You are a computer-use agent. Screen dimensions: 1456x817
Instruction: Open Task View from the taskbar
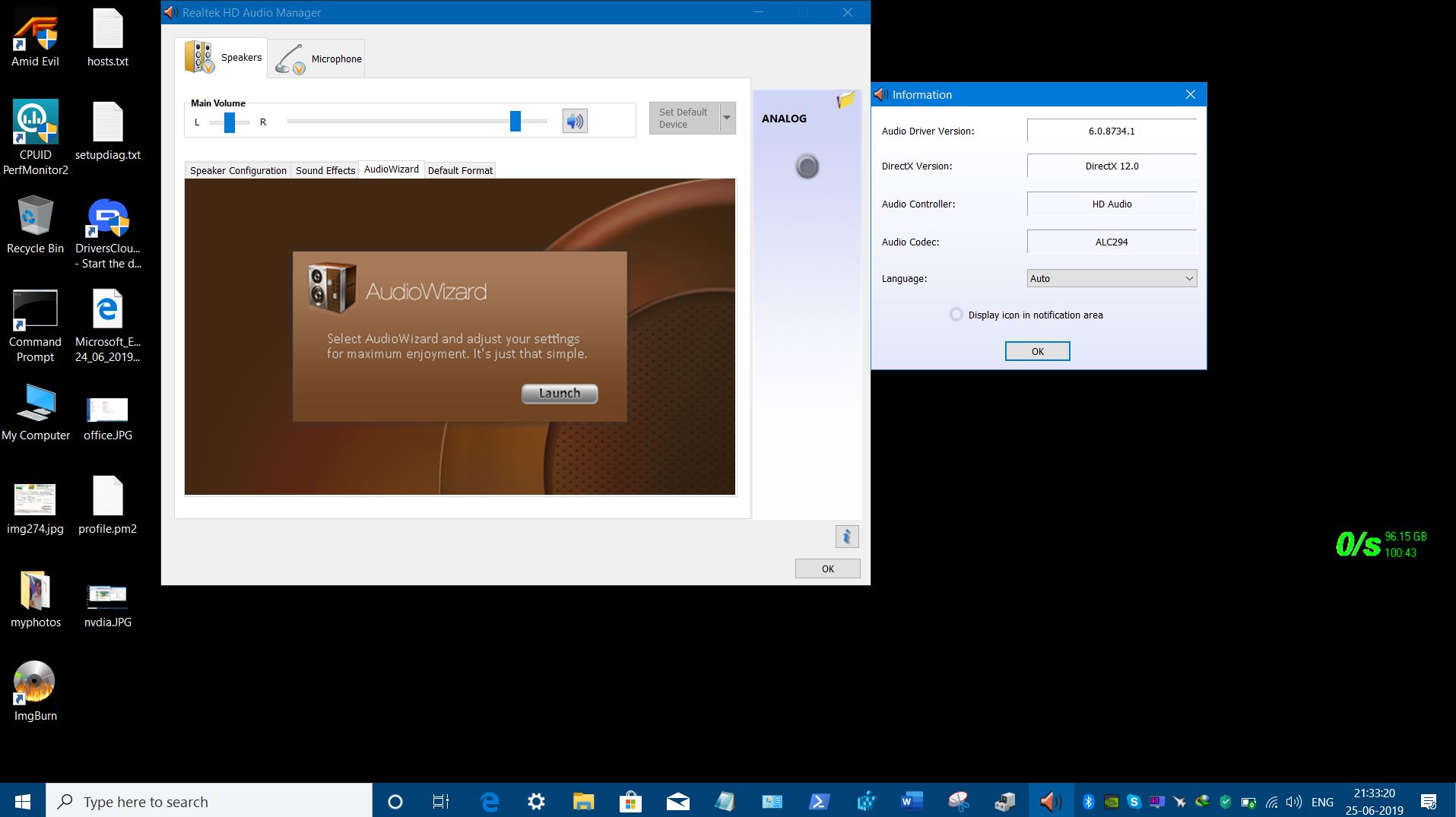(x=441, y=801)
